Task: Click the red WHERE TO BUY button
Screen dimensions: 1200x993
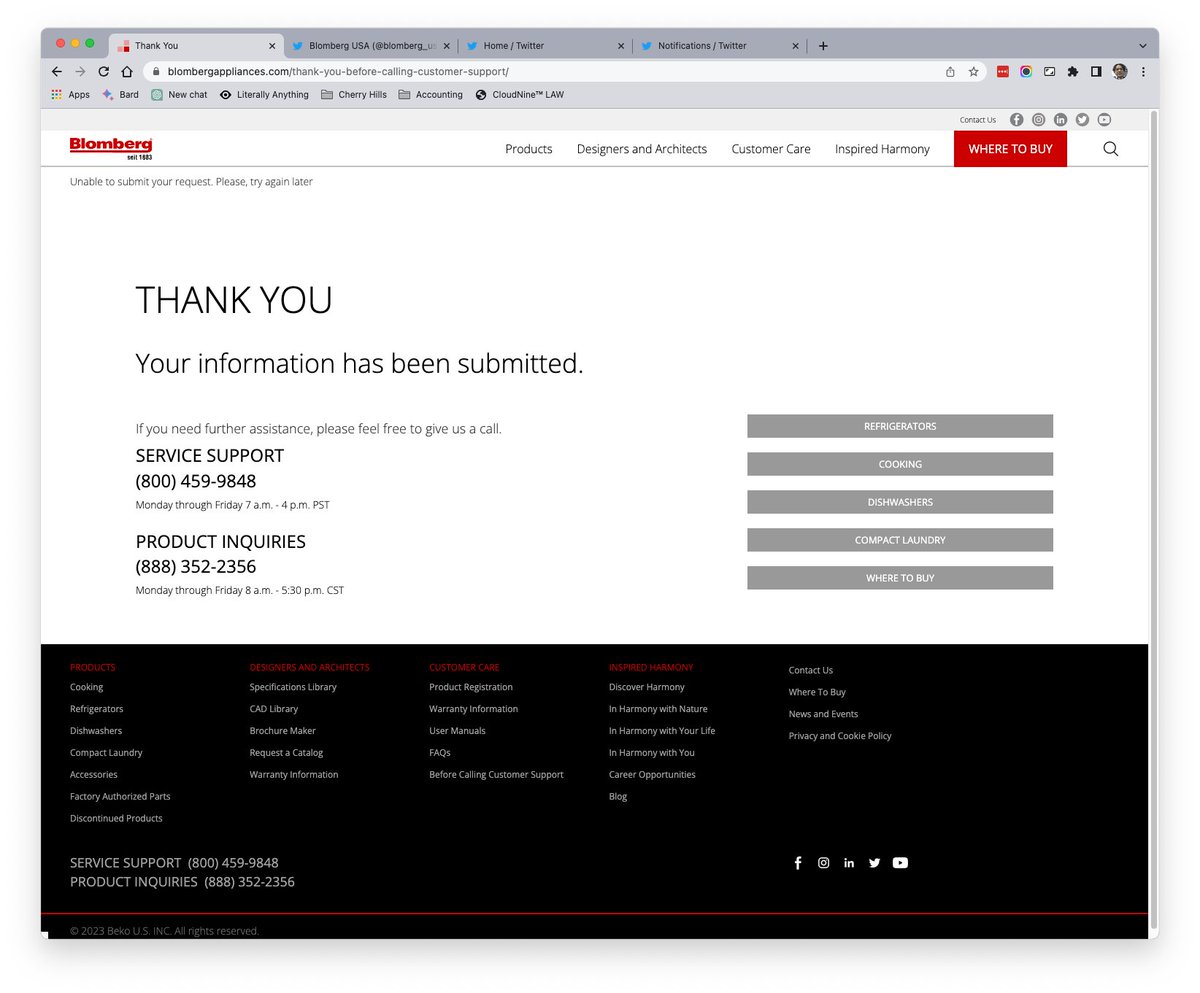Action: point(1010,149)
